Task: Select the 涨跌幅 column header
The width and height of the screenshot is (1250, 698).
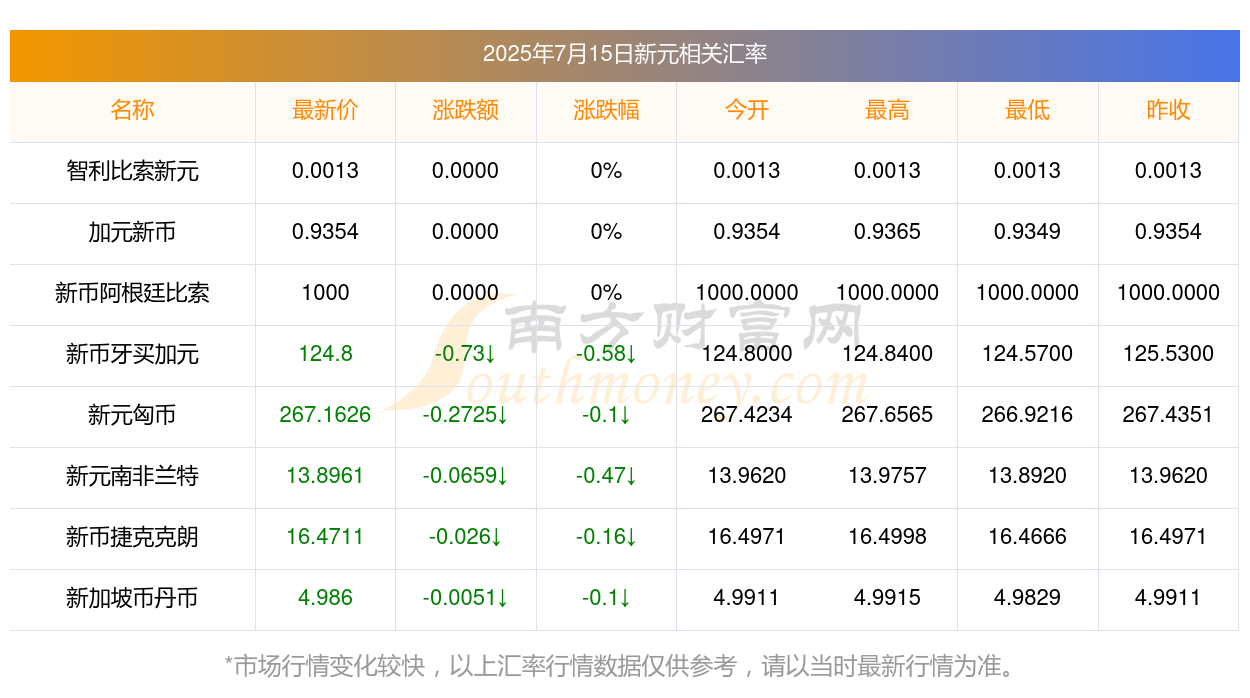Action: [606, 110]
